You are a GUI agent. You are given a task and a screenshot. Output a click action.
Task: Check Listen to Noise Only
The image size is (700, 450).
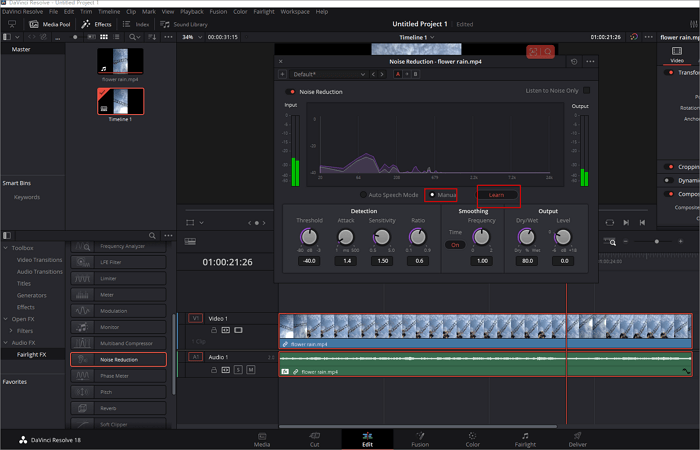point(587,90)
